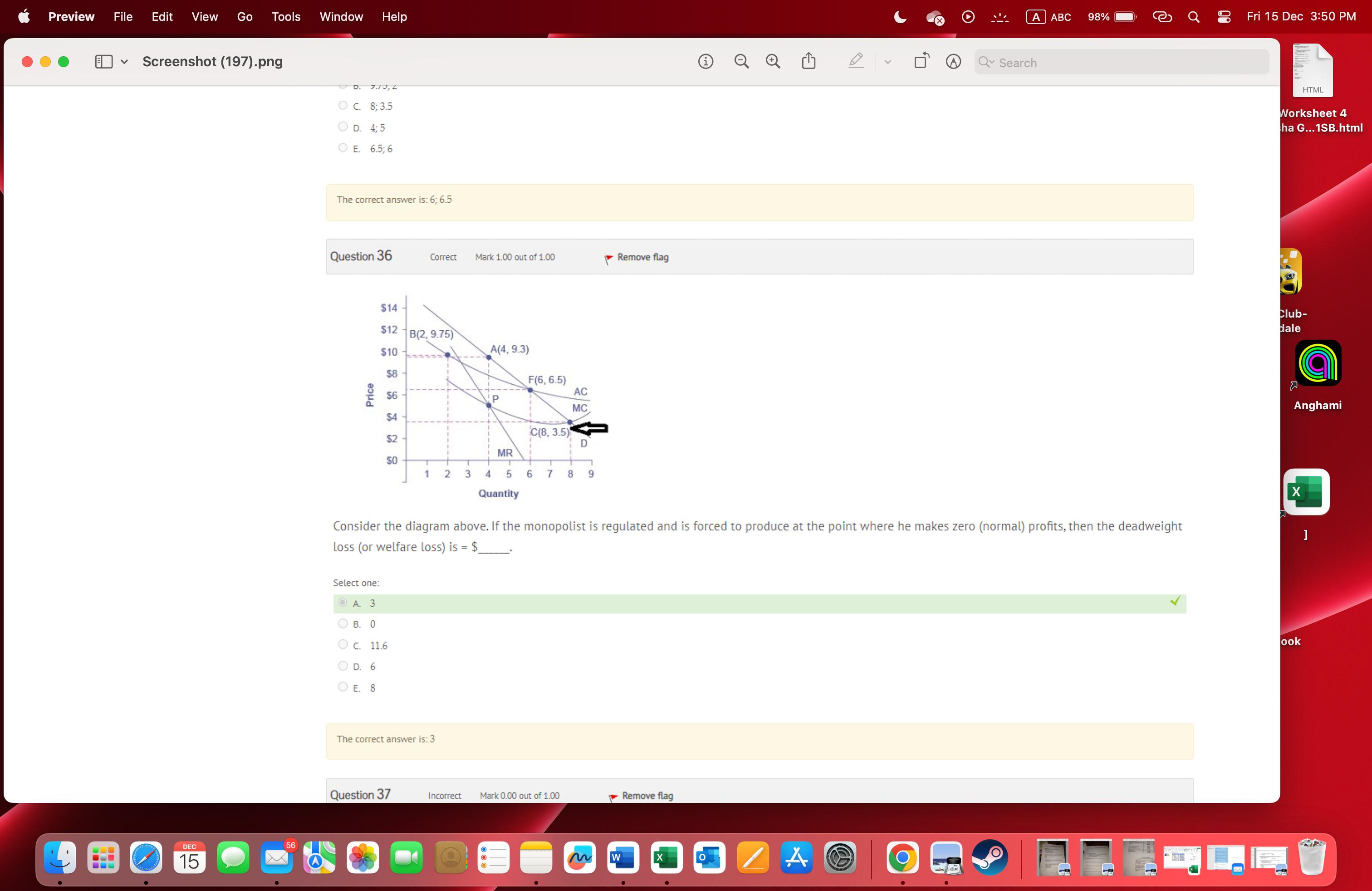Pick radio option E with value 8
Screen dimensions: 1372x891
click(343, 687)
